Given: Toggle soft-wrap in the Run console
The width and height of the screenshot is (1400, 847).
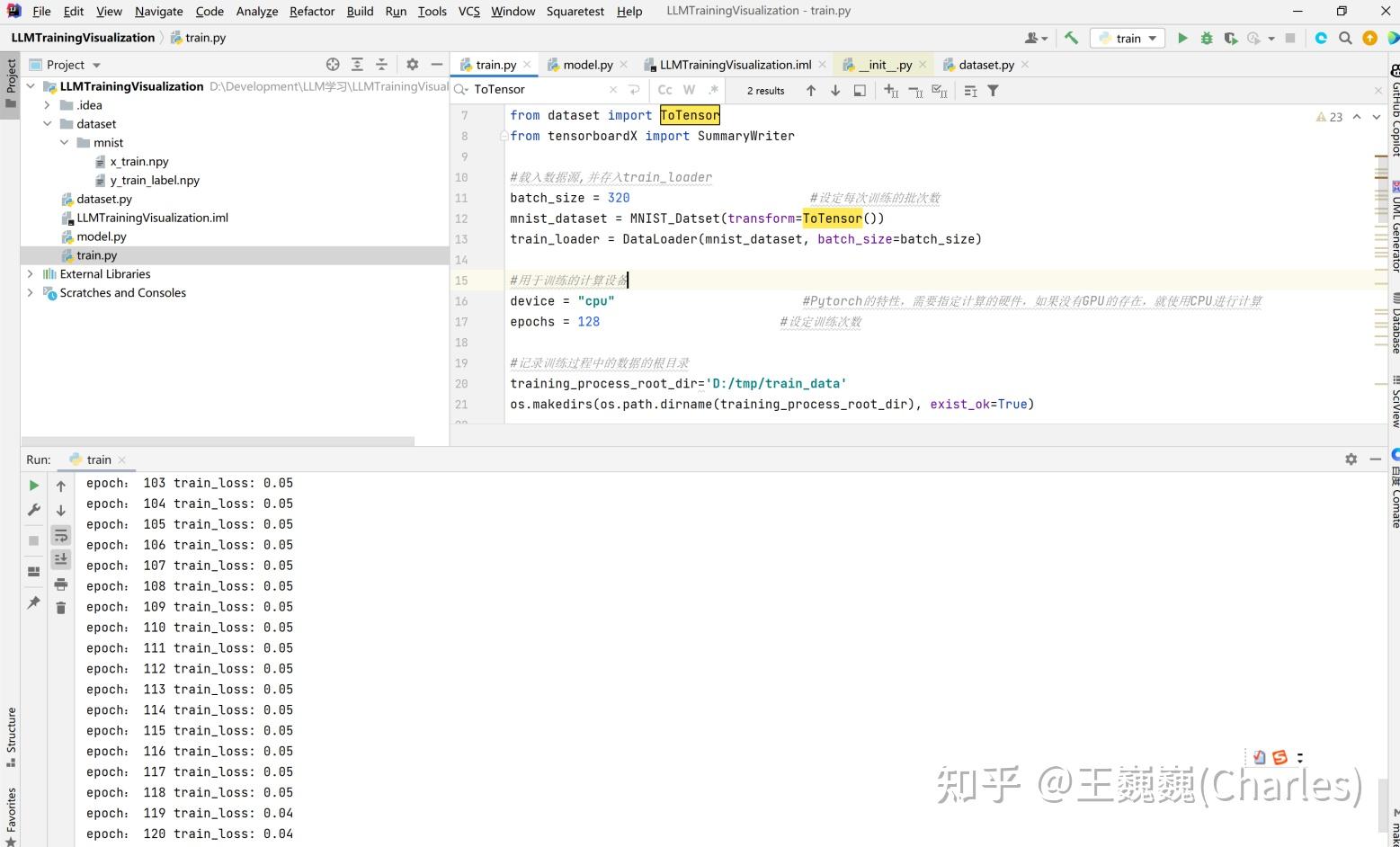Looking at the screenshot, I should [x=60, y=535].
